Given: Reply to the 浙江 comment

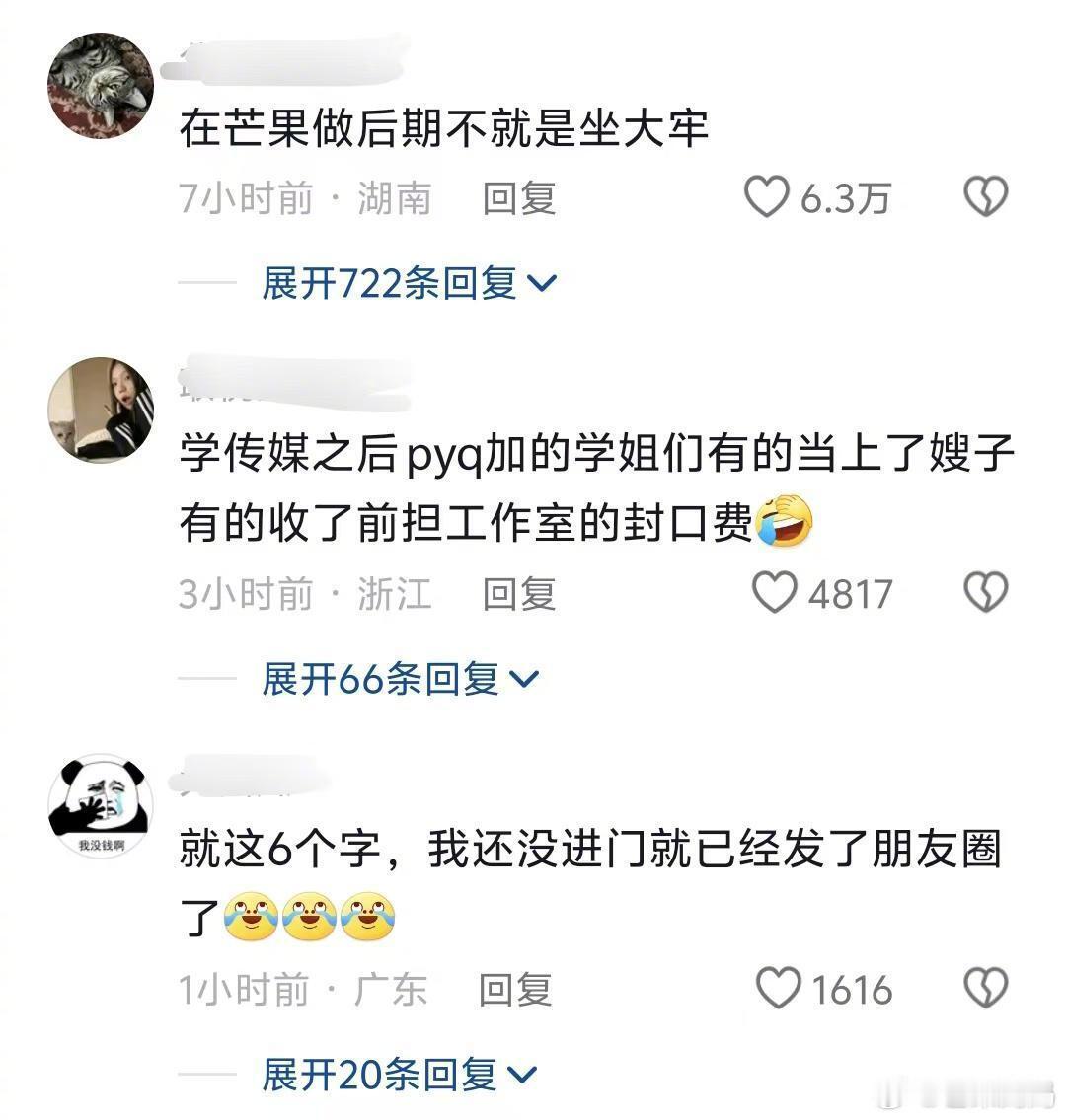Looking at the screenshot, I should coord(519,594).
